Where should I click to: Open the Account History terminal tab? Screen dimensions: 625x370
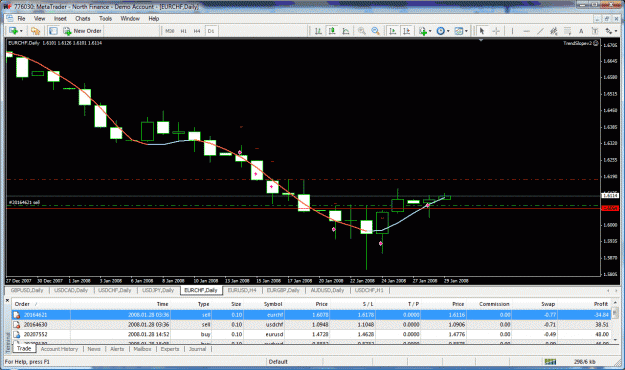[x=59, y=349]
